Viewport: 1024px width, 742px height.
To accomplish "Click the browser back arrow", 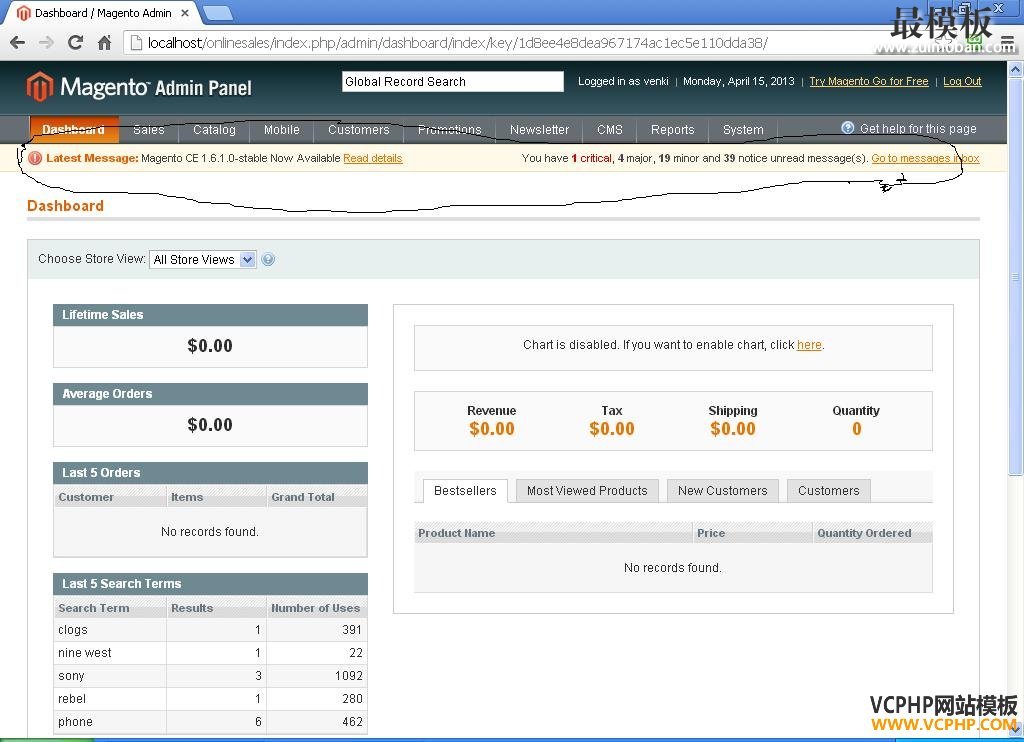I will point(18,43).
